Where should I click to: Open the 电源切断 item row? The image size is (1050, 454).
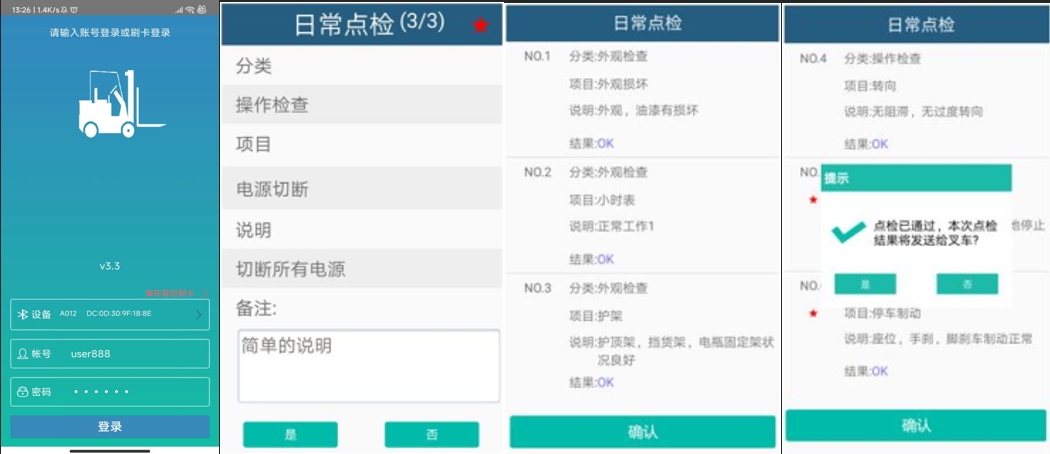(361, 189)
